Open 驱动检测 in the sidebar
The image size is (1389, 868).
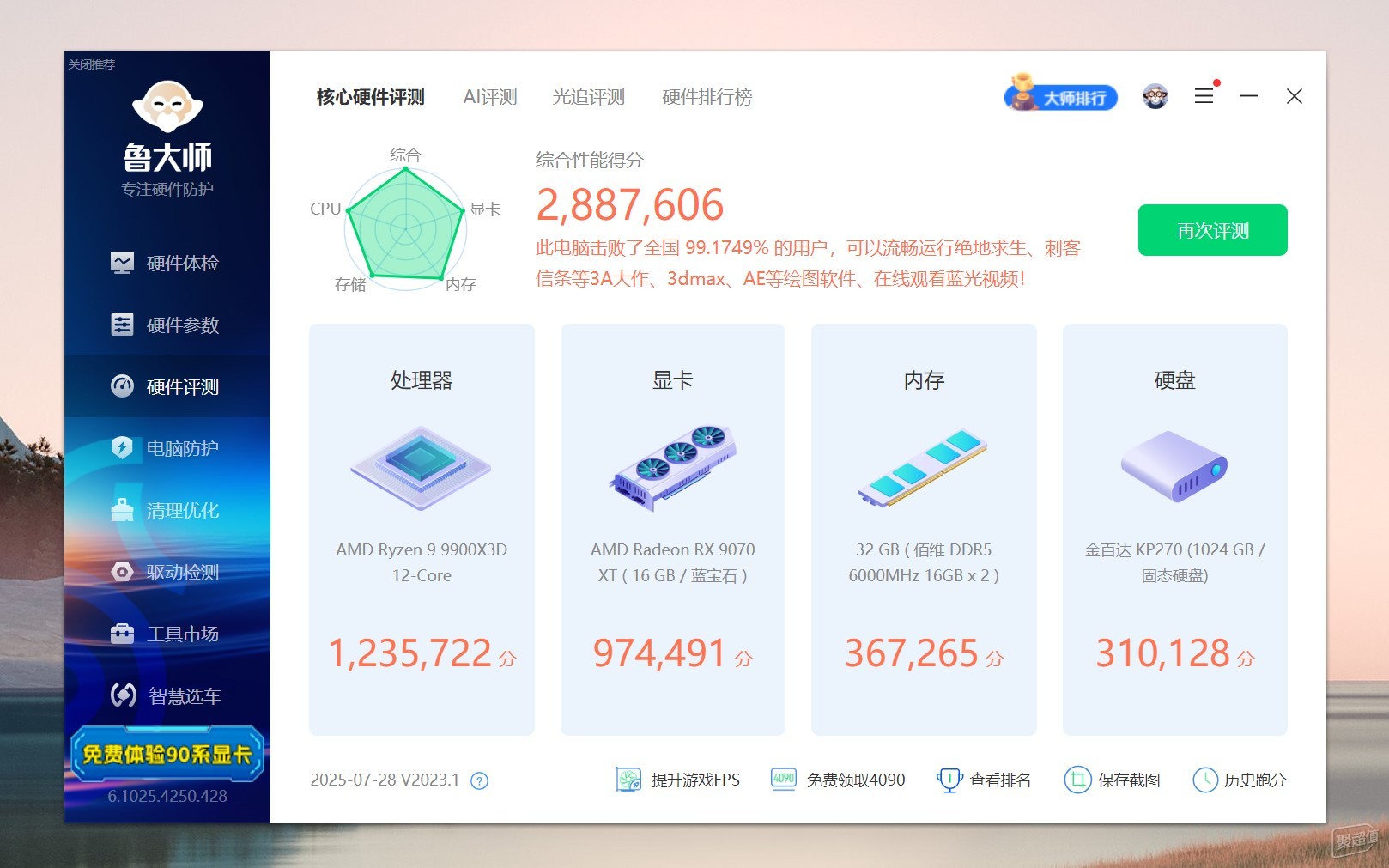pos(167,572)
